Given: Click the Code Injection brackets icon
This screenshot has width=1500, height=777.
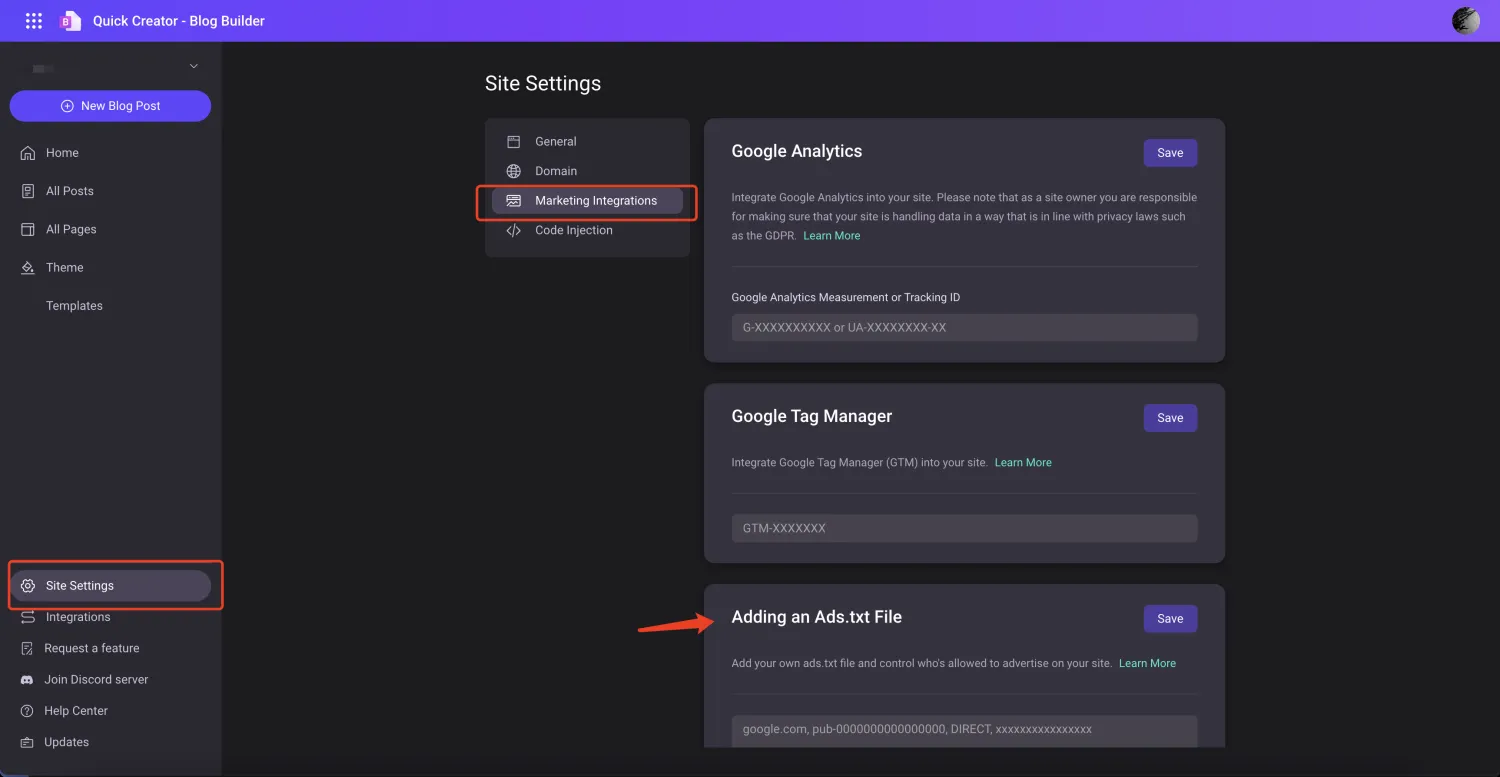Looking at the screenshot, I should (x=513, y=230).
